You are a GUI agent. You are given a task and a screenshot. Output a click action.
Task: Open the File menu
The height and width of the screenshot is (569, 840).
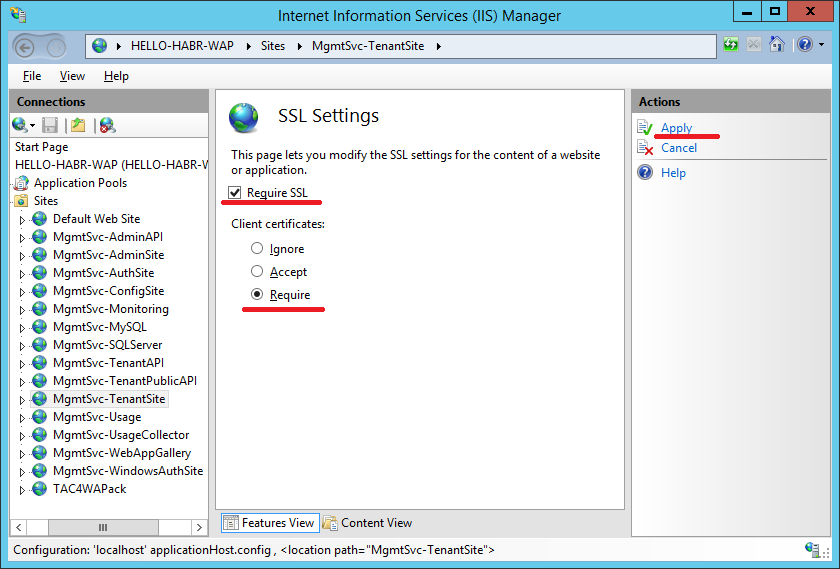(32, 76)
